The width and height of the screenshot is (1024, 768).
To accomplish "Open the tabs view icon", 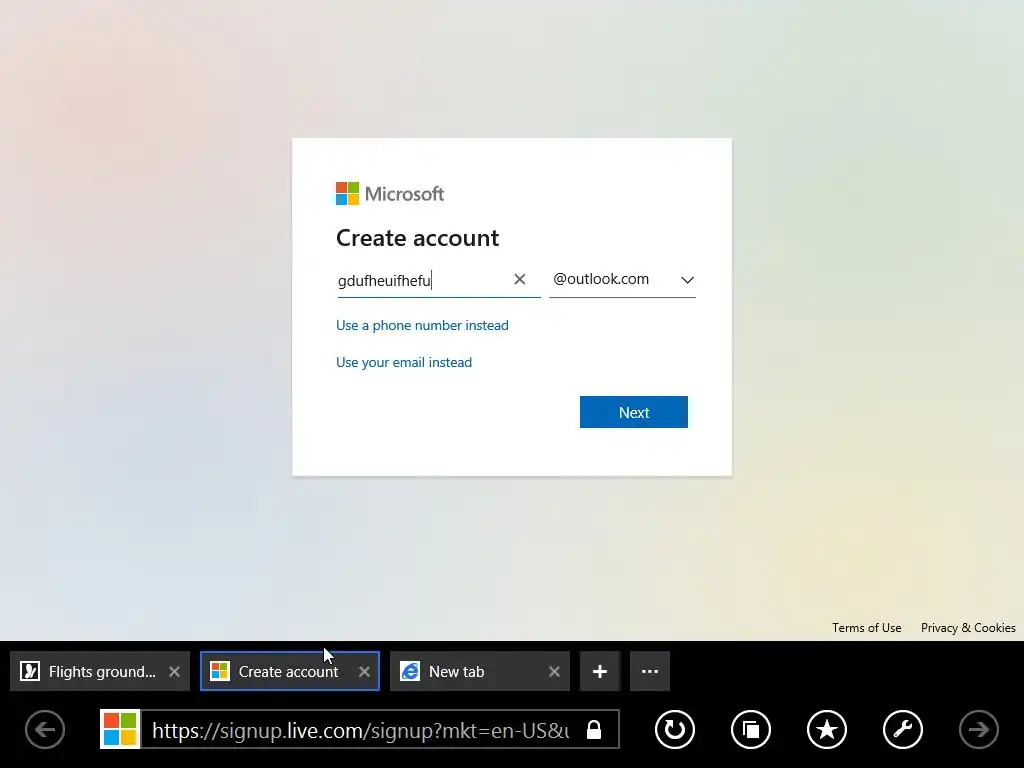I will click(750, 729).
